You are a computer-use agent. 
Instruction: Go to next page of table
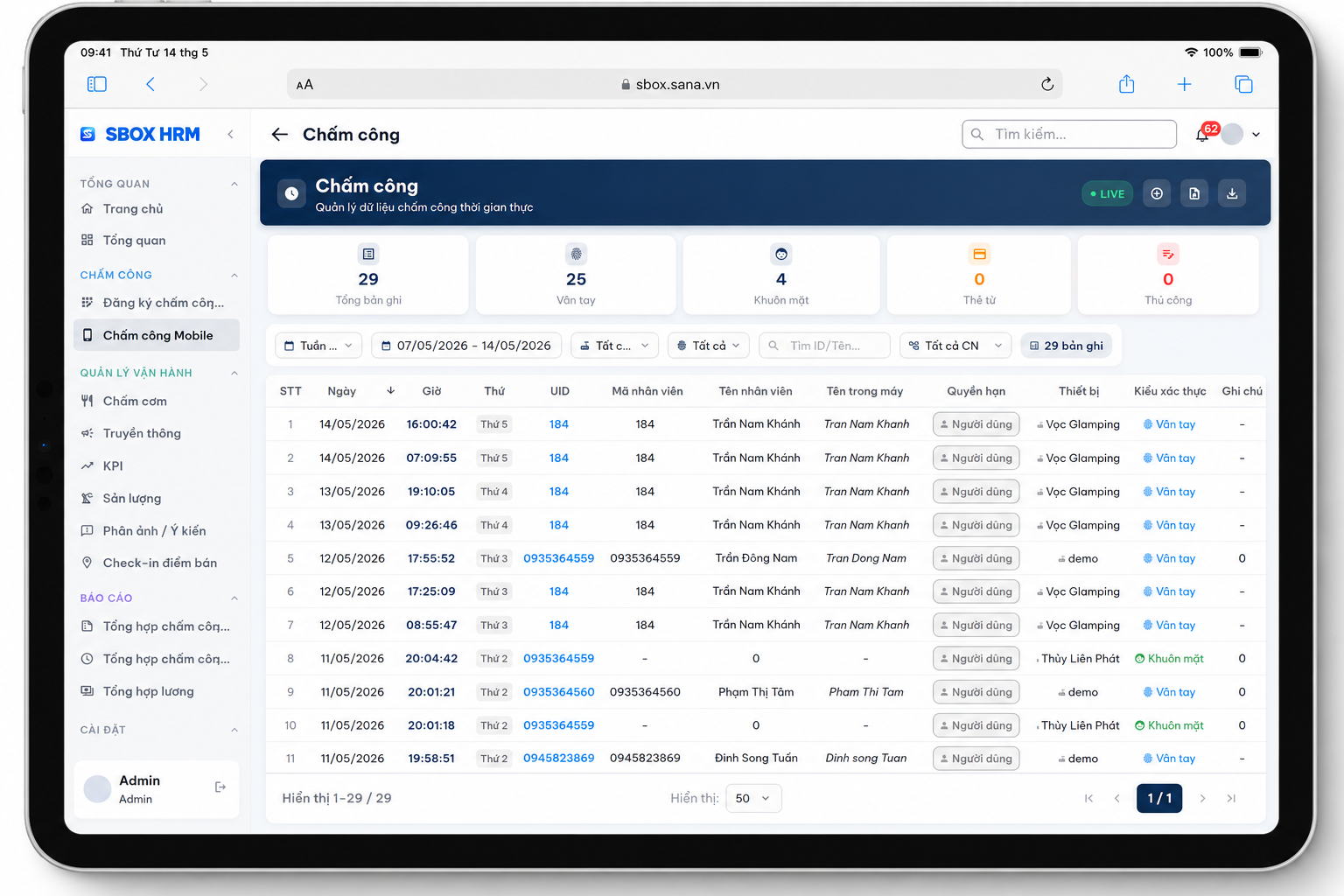[x=1203, y=798]
